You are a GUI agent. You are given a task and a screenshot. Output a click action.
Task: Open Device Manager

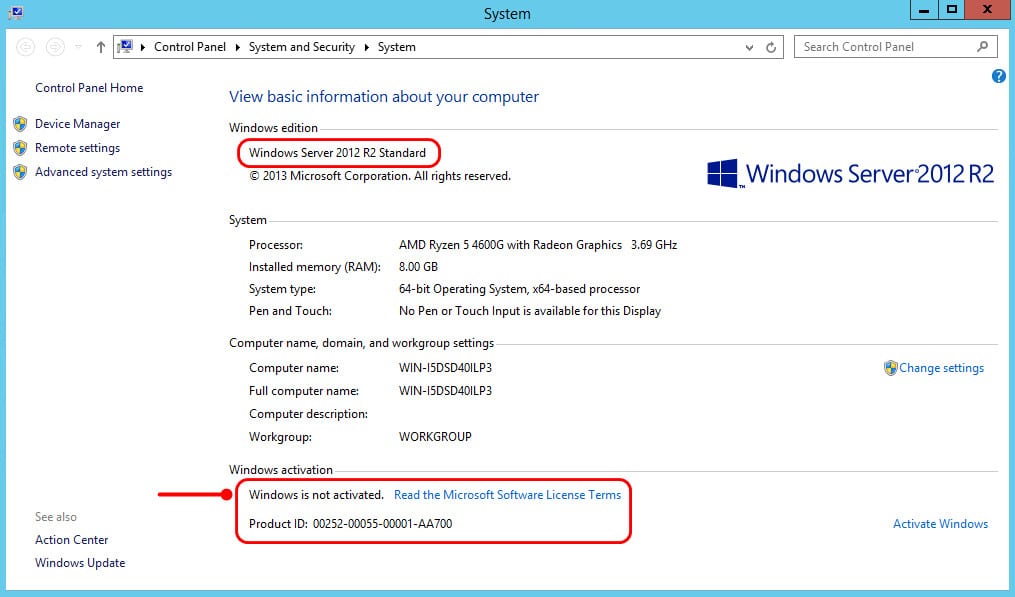pyautogui.click(x=78, y=124)
